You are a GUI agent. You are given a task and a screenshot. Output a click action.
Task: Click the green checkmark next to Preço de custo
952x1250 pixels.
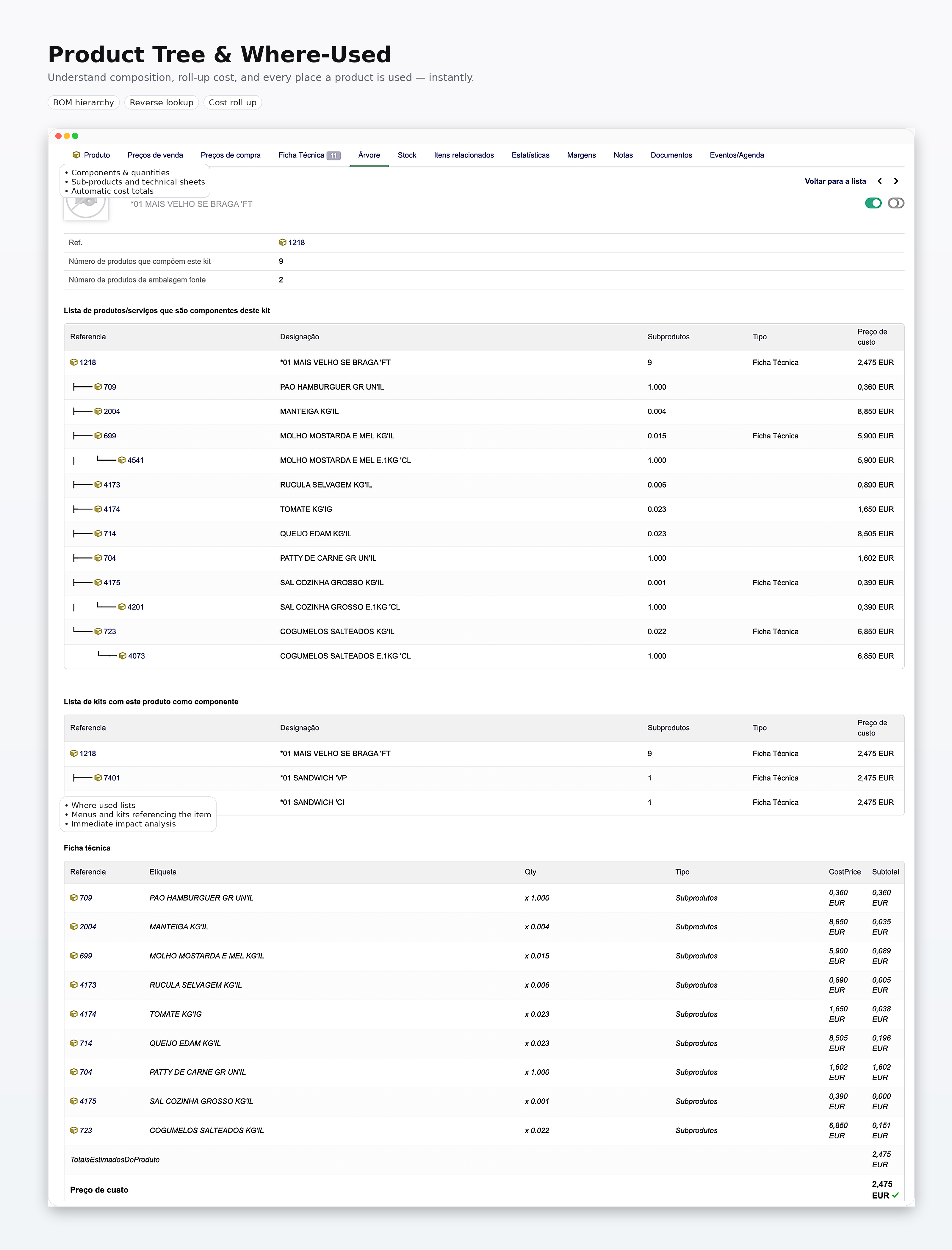coord(895,1195)
